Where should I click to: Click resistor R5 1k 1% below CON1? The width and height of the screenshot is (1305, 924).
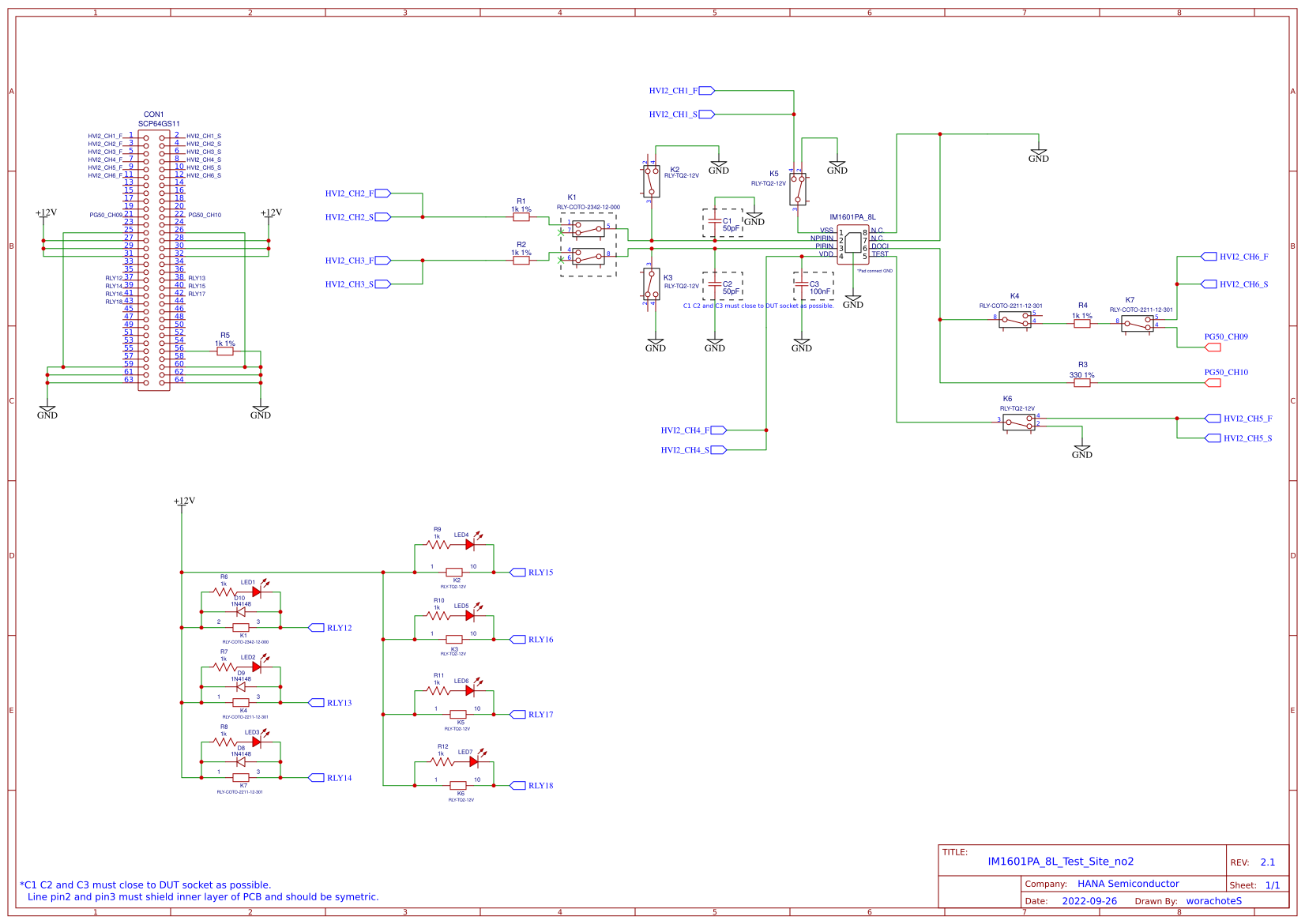tap(225, 350)
